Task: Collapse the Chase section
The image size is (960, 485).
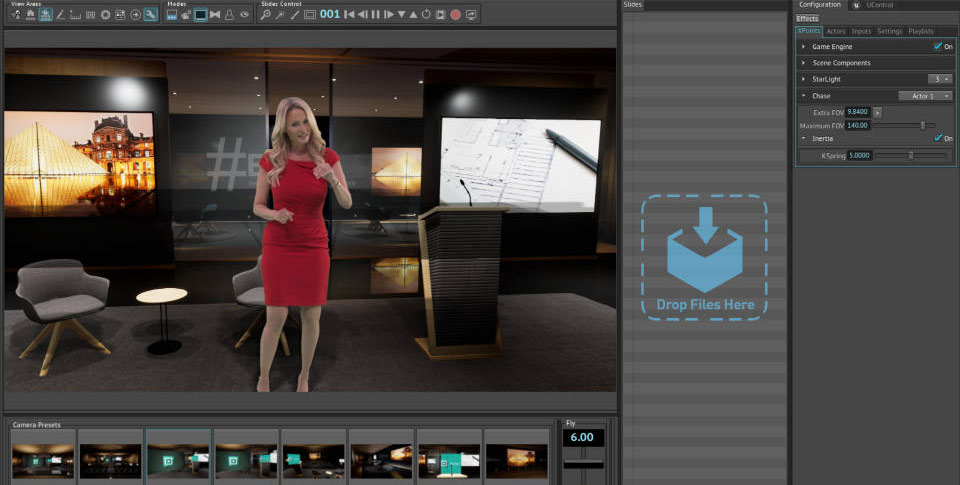Action: [804, 96]
